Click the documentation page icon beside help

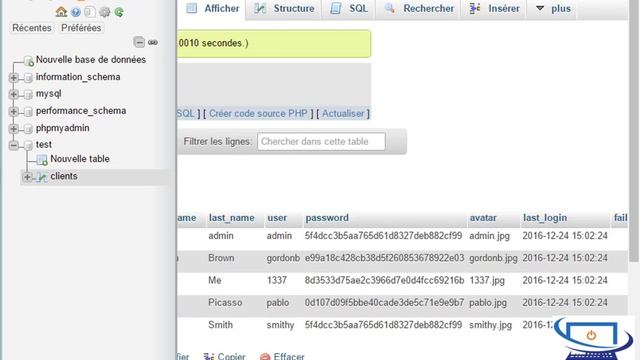(x=90, y=12)
